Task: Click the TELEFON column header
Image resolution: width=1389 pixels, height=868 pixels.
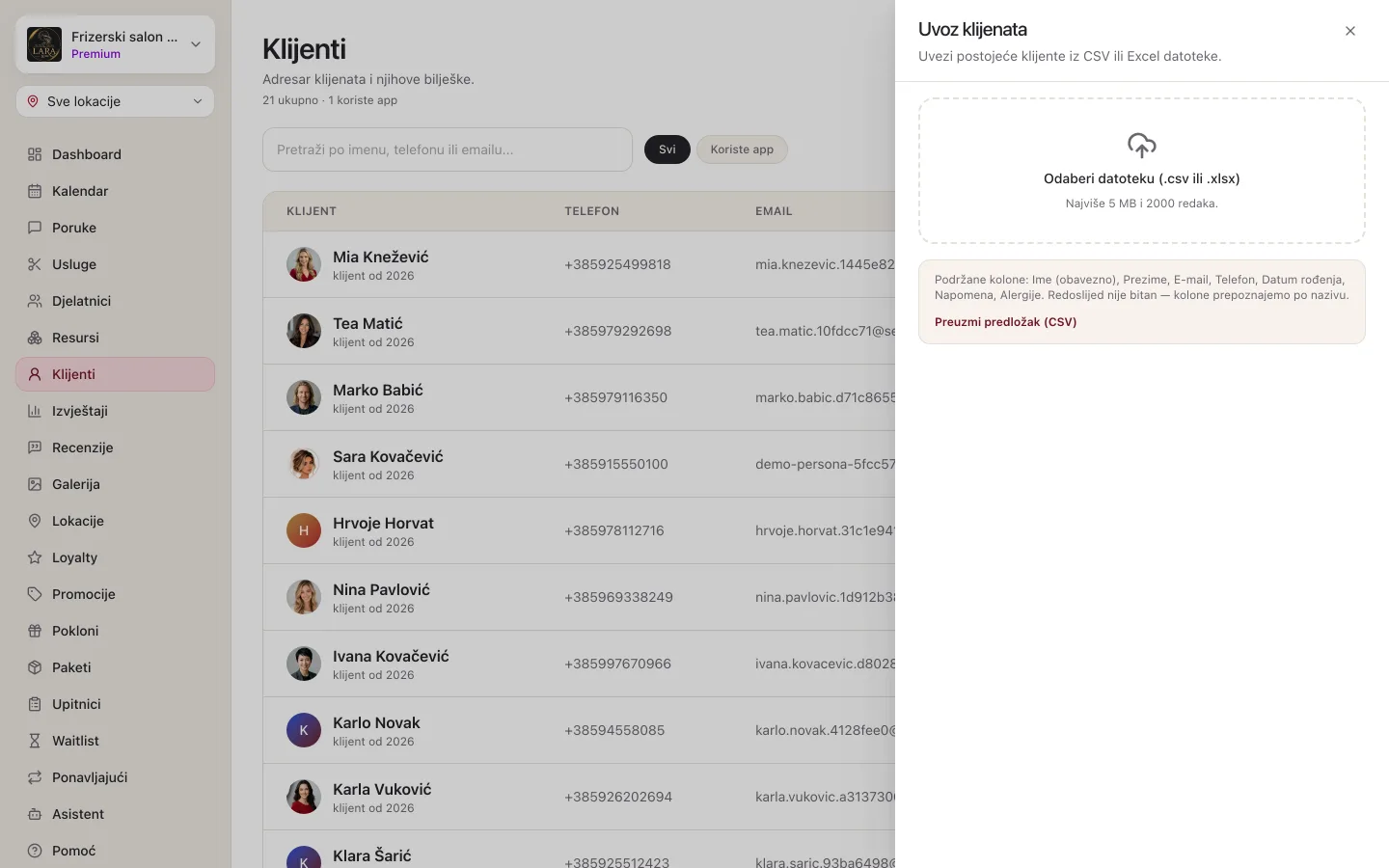Action: click(x=592, y=211)
